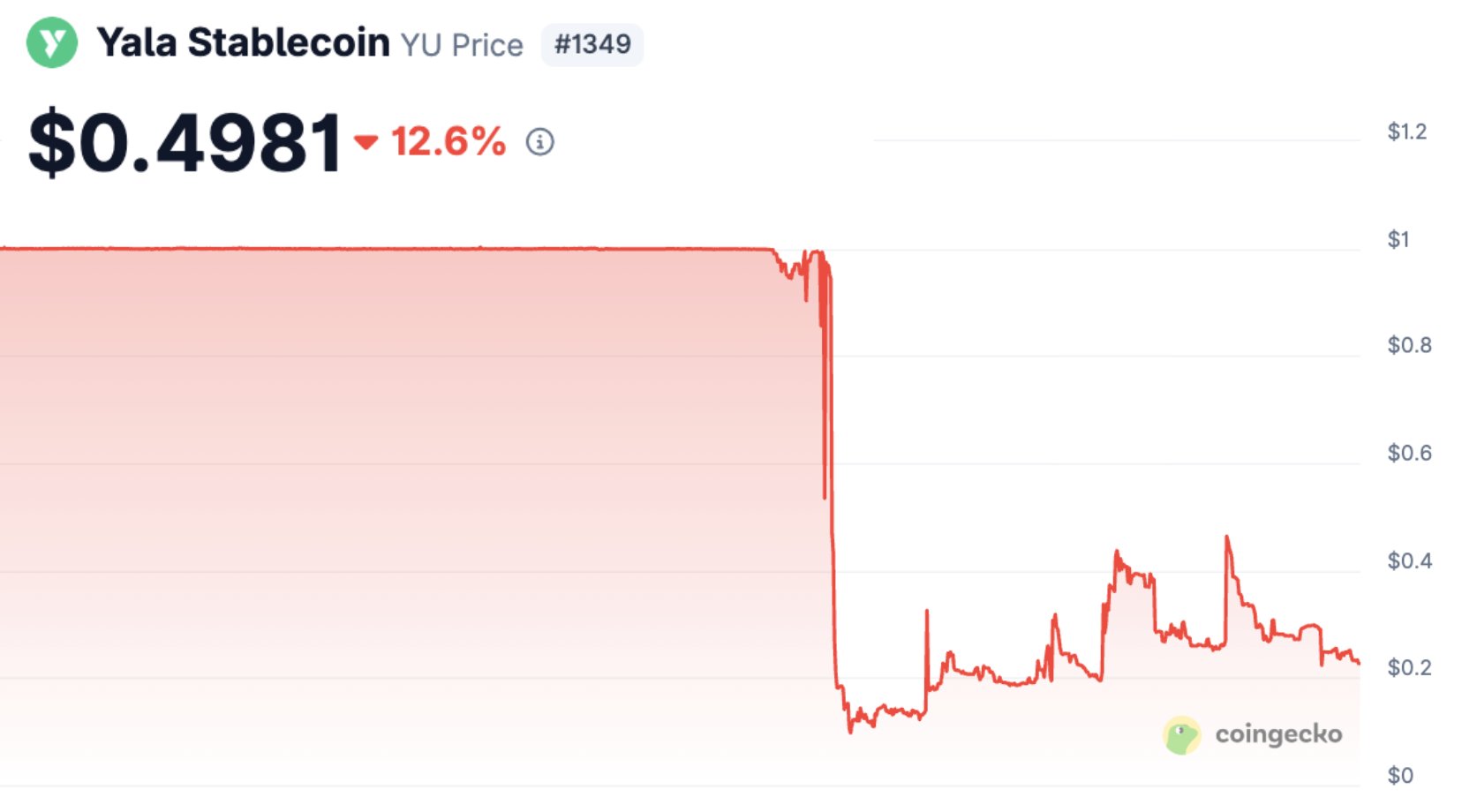Click the $0 axis label
The height and width of the screenshot is (812, 1462).
pos(1400,775)
